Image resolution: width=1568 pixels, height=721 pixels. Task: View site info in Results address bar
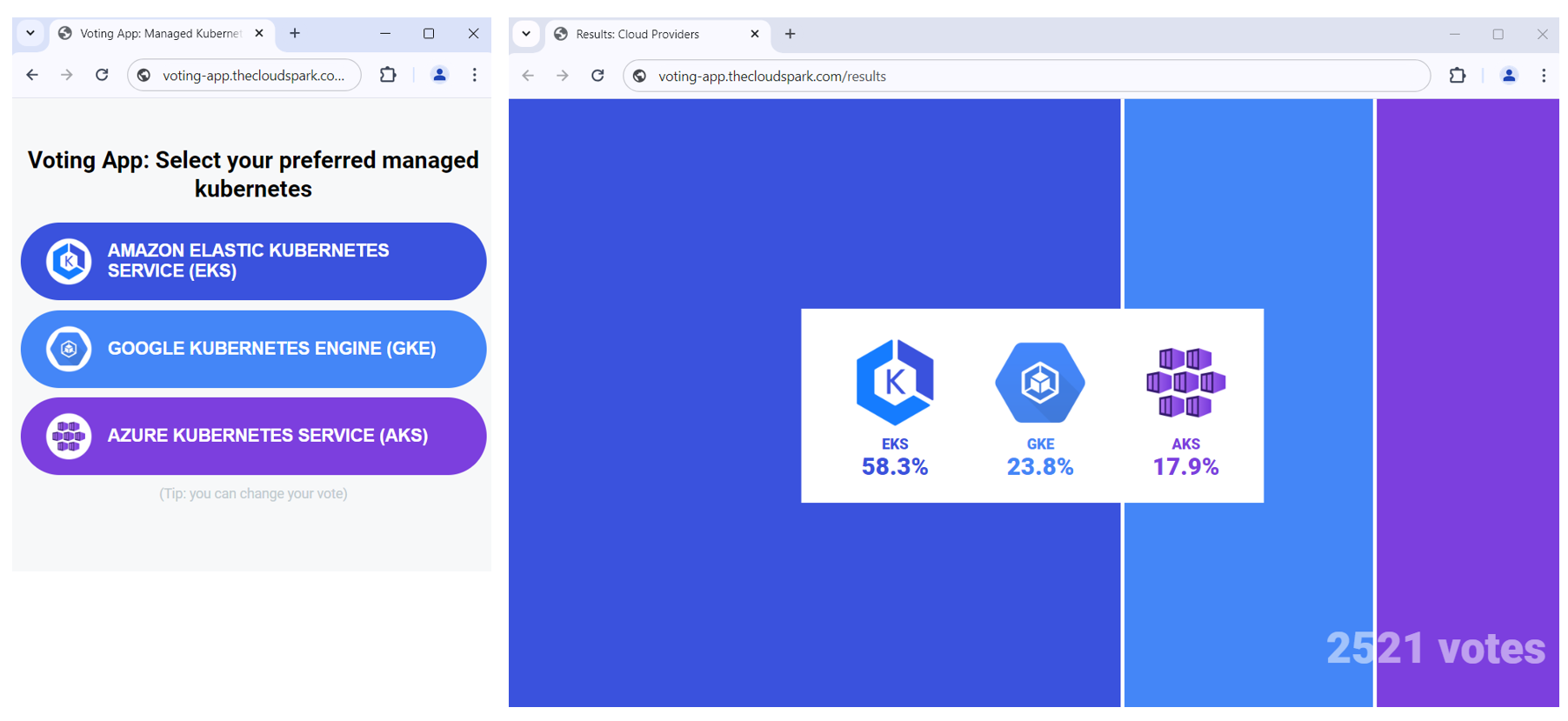[x=640, y=77]
